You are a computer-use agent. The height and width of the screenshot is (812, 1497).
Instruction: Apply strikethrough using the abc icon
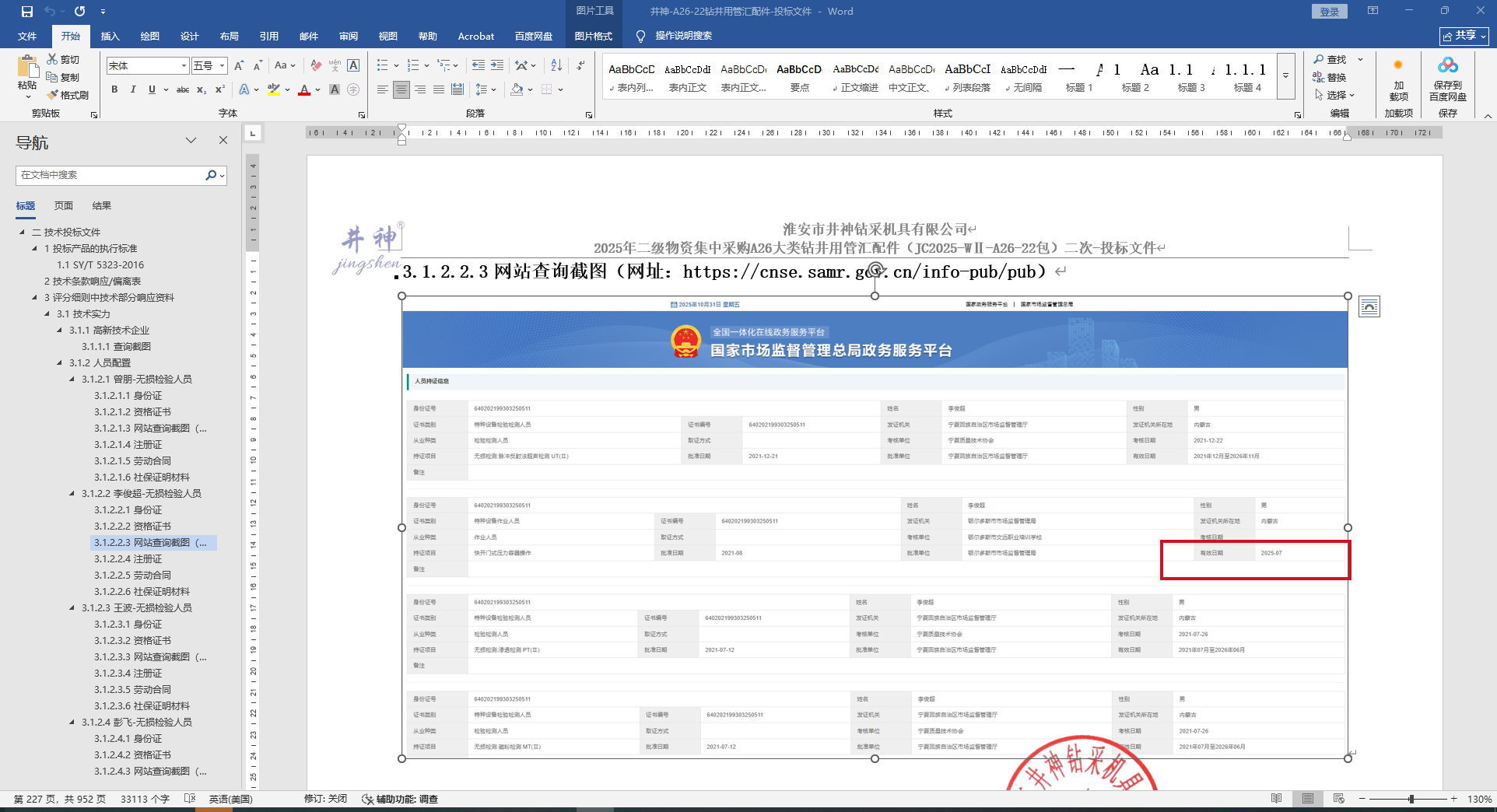[183, 89]
